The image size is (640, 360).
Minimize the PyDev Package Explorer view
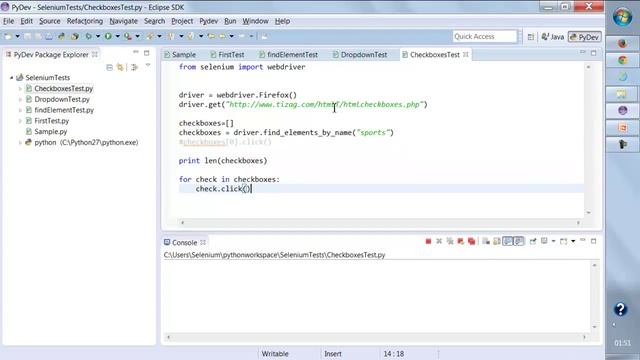pyautogui.click(x=136, y=53)
